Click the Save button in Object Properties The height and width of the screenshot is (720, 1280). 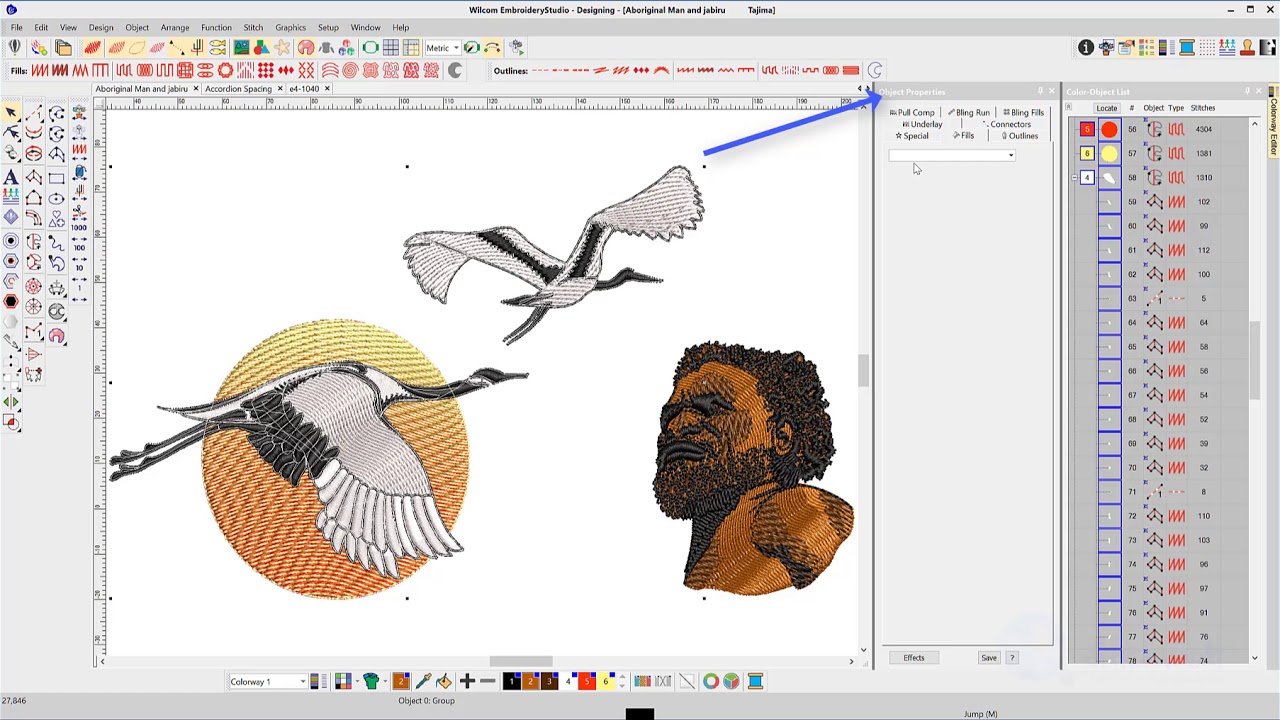(988, 658)
